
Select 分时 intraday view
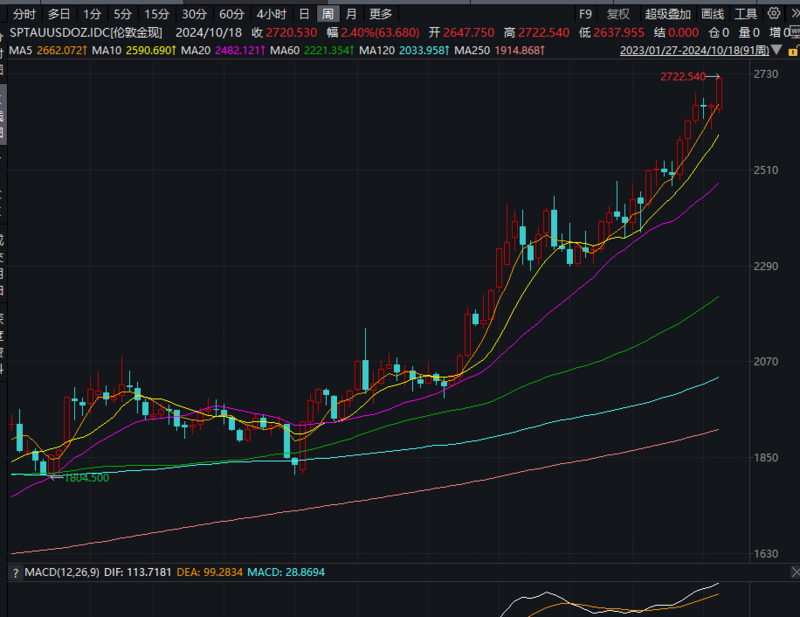[x=24, y=14]
